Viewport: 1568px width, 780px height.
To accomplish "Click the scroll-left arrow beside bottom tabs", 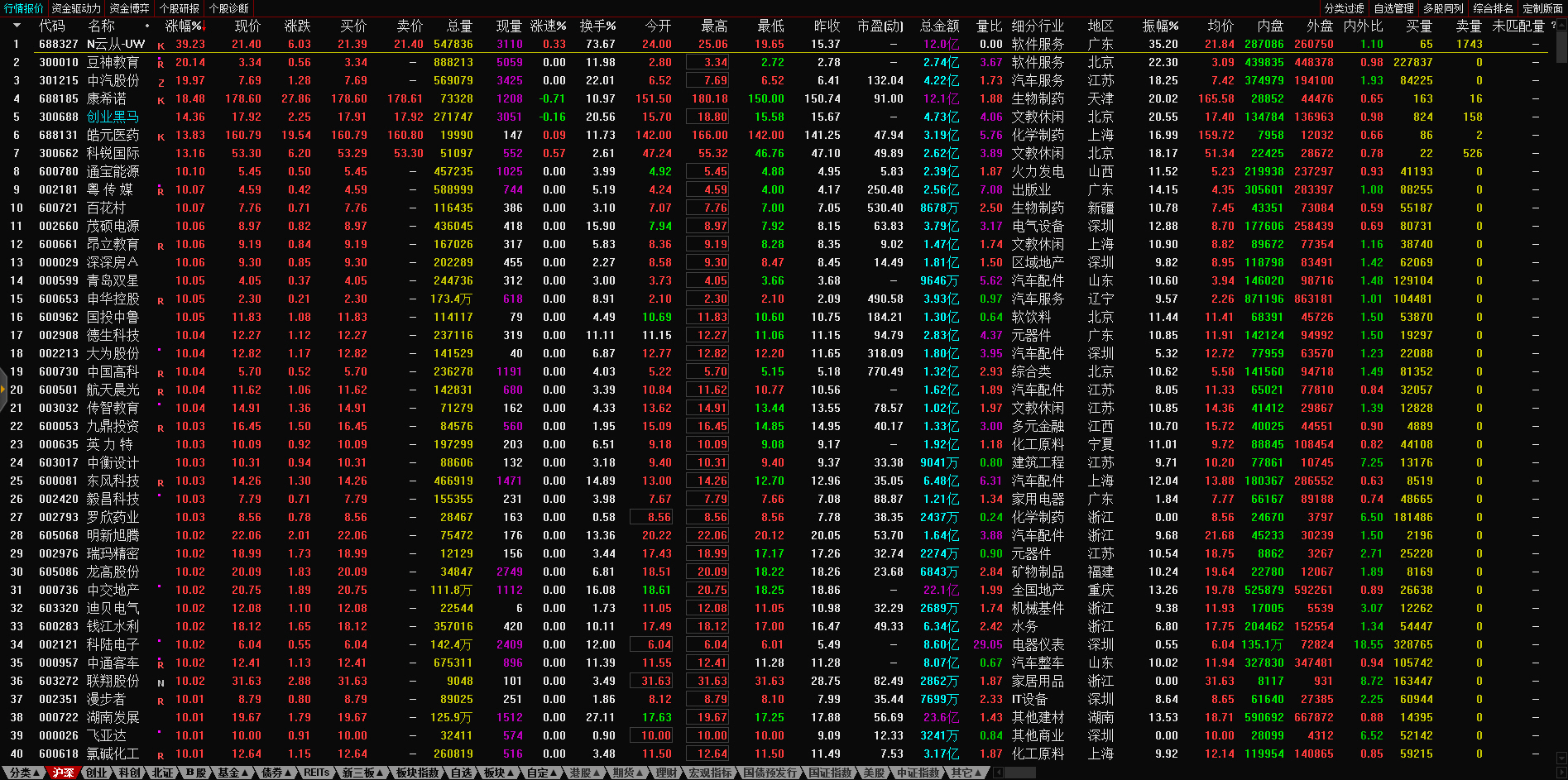I will pos(998,773).
